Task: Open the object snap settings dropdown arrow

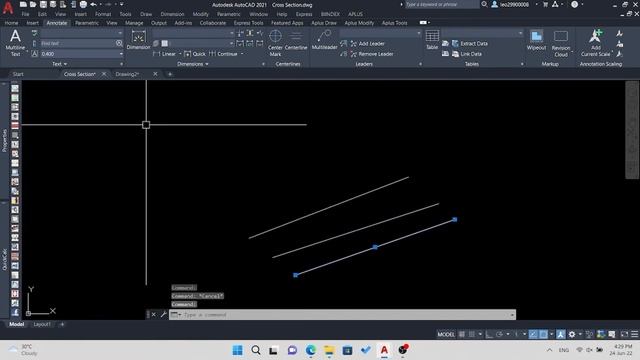Action: [x=551, y=334]
